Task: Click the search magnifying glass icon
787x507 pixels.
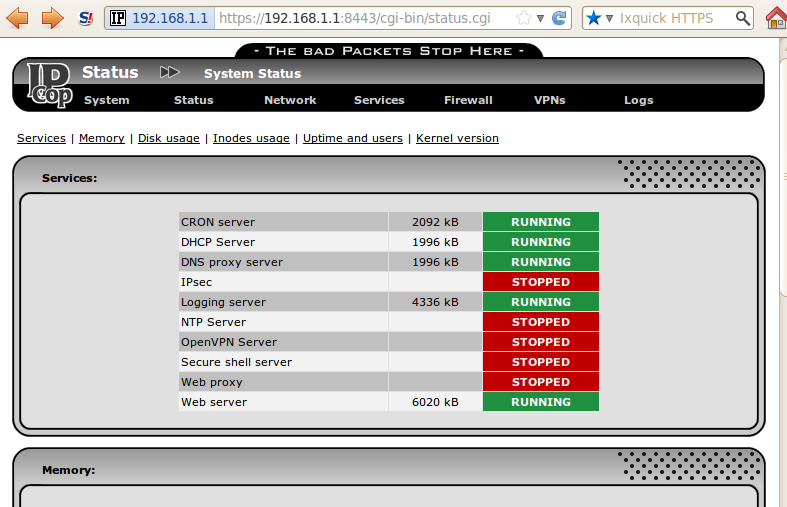Action: coord(741,18)
